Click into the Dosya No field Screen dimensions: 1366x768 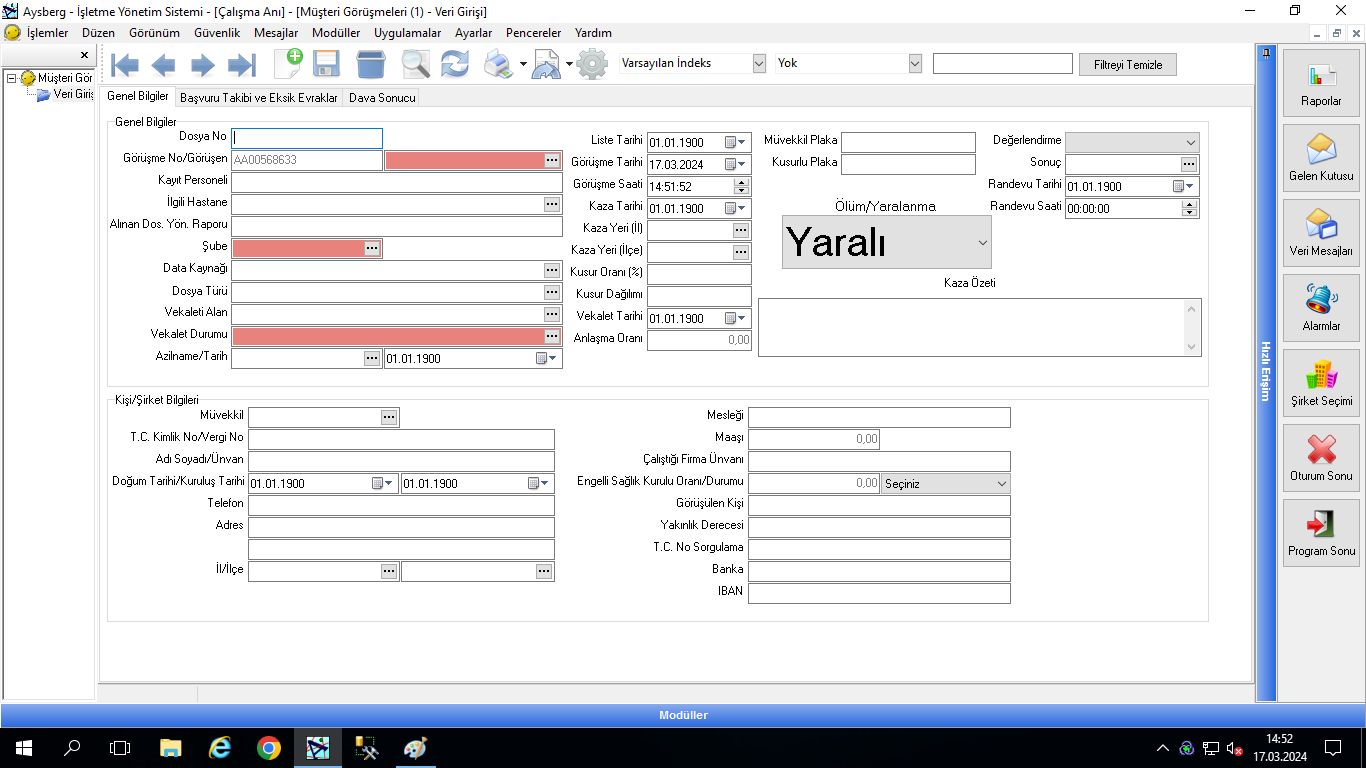point(307,138)
